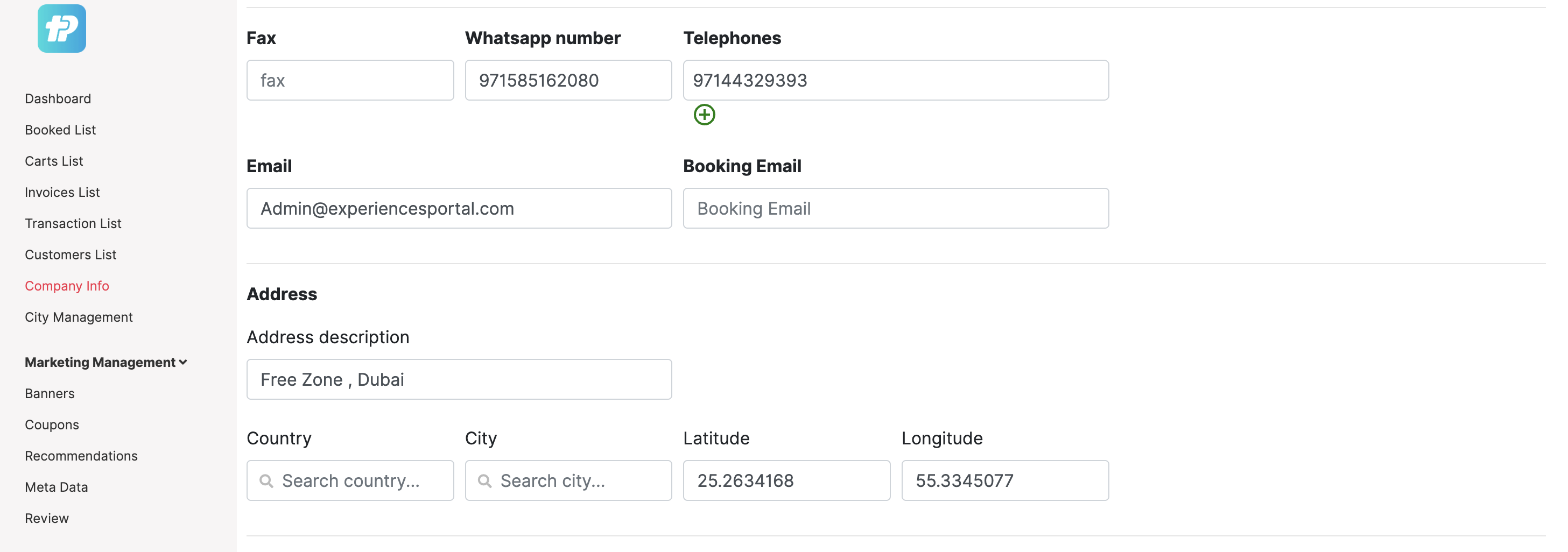Go to Customers List
This screenshot has height=552, width=1568.
(x=71, y=254)
